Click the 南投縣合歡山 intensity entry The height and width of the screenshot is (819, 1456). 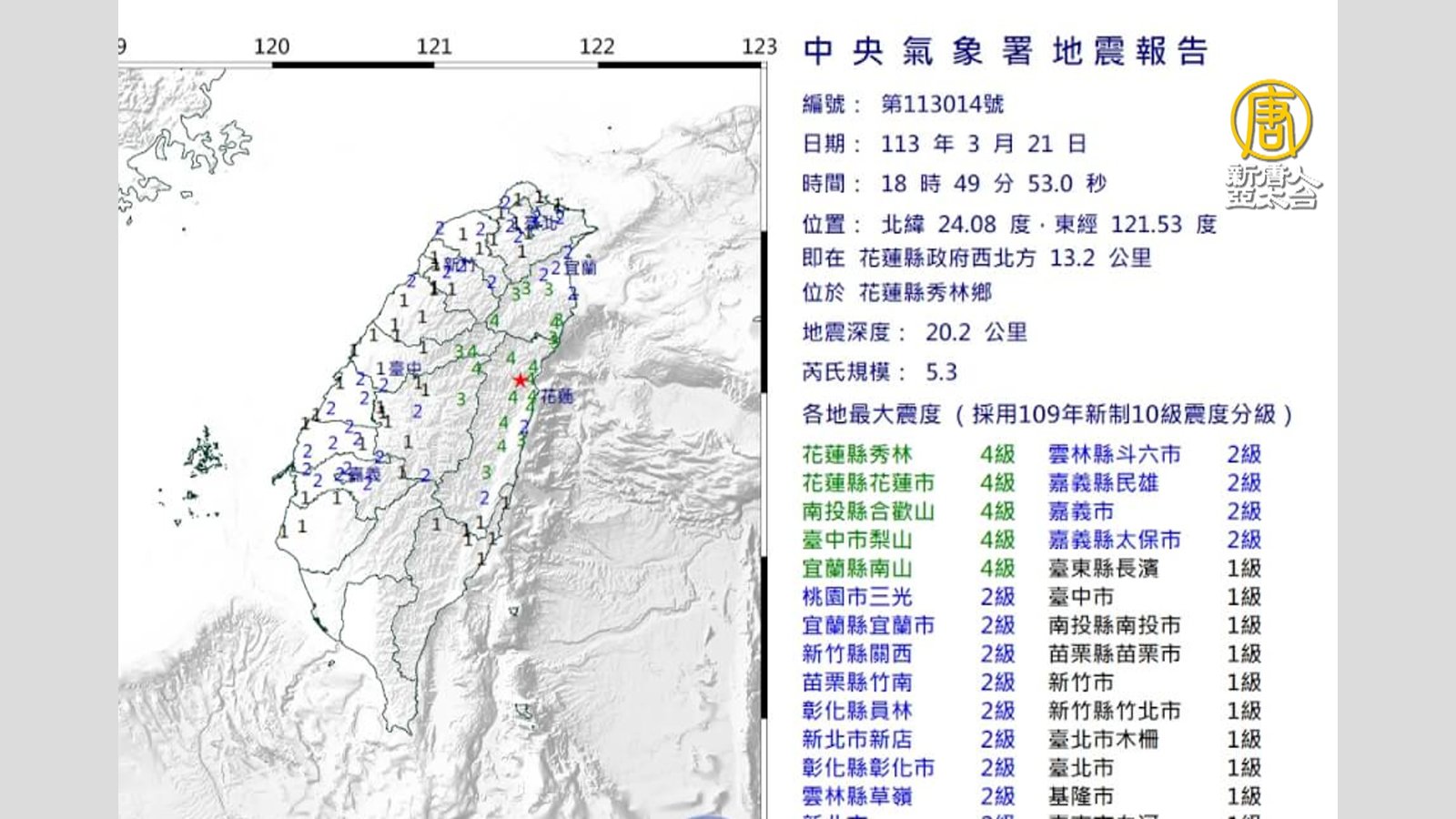[x=868, y=511]
